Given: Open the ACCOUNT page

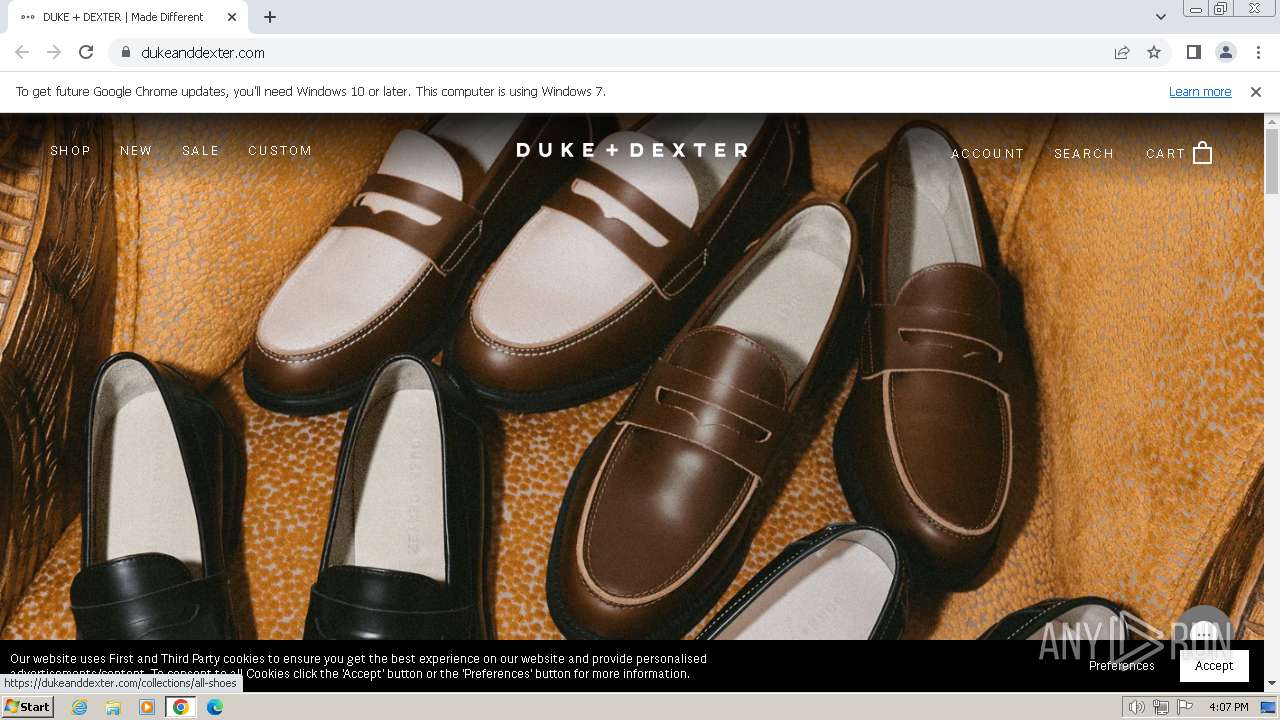Looking at the screenshot, I should (x=988, y=154).
